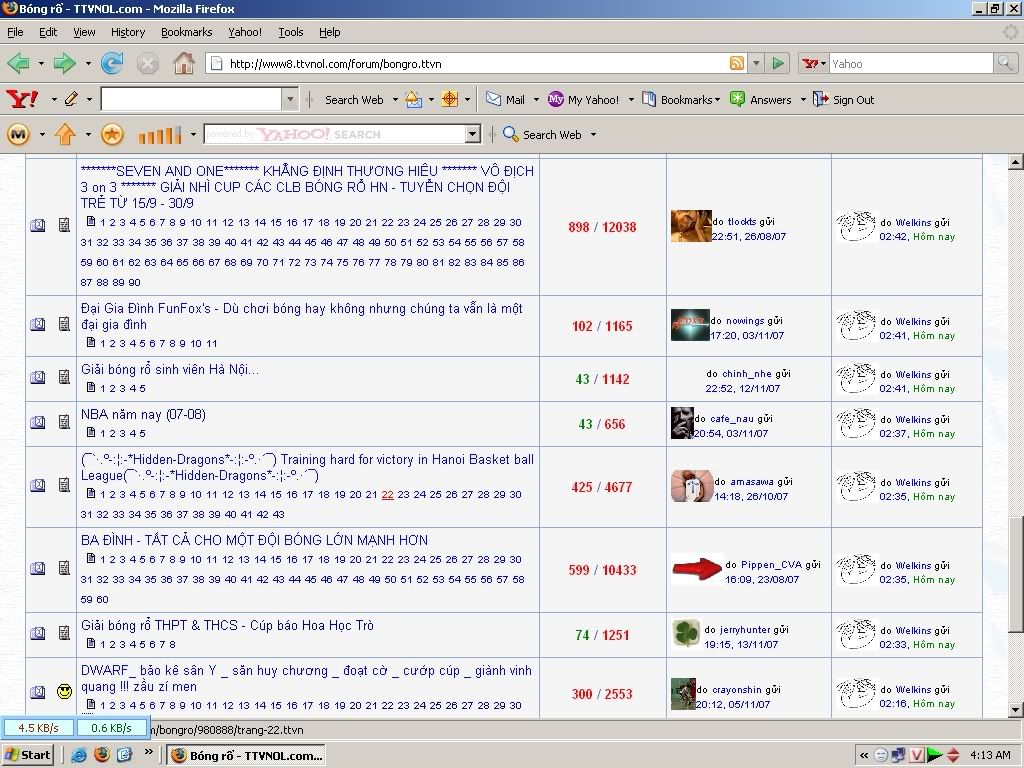Screen dimensions: 1024x768
Task: Click the smiley icon on DWARF thread
Action: [64, 691]
